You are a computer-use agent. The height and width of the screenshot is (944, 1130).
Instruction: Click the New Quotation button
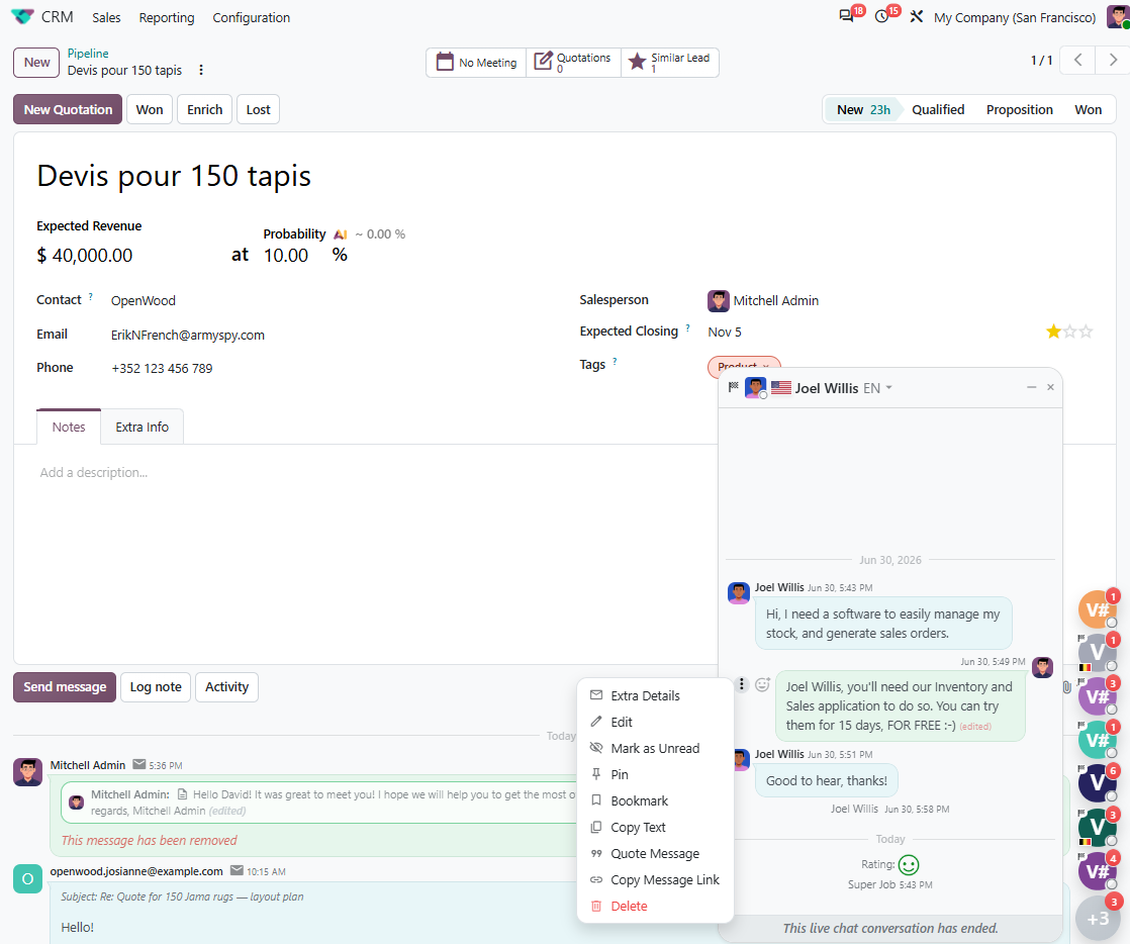click(x=68, y=110)
